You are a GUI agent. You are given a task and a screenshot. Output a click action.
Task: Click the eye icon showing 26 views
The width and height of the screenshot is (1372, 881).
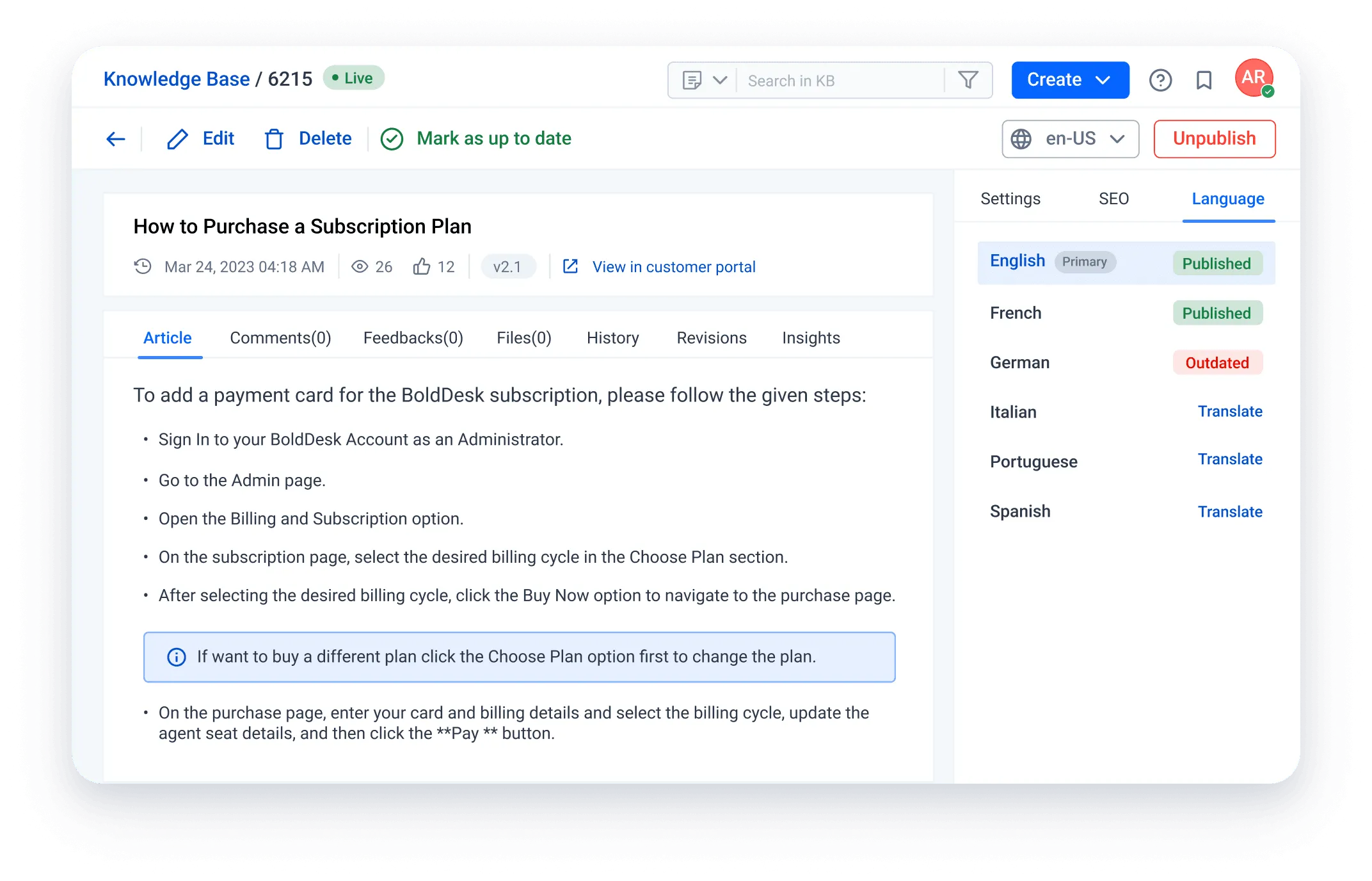[361, 266]
